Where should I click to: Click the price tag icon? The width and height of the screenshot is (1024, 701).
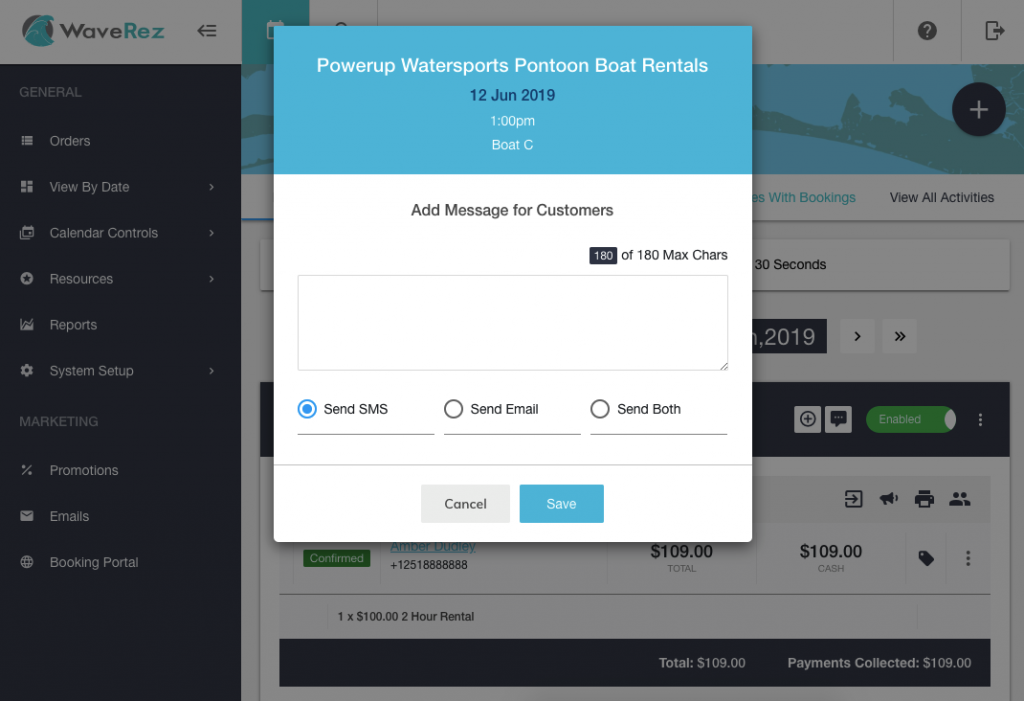(925, 558)
